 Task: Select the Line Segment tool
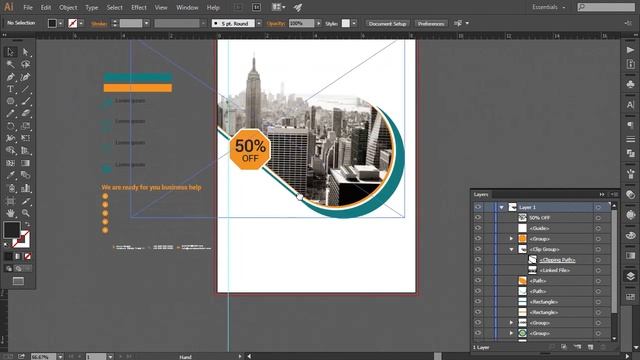26,89
